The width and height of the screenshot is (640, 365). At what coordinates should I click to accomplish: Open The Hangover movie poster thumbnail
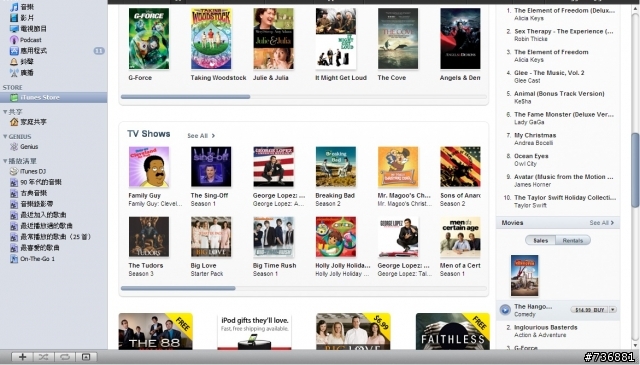click(524, 276)
